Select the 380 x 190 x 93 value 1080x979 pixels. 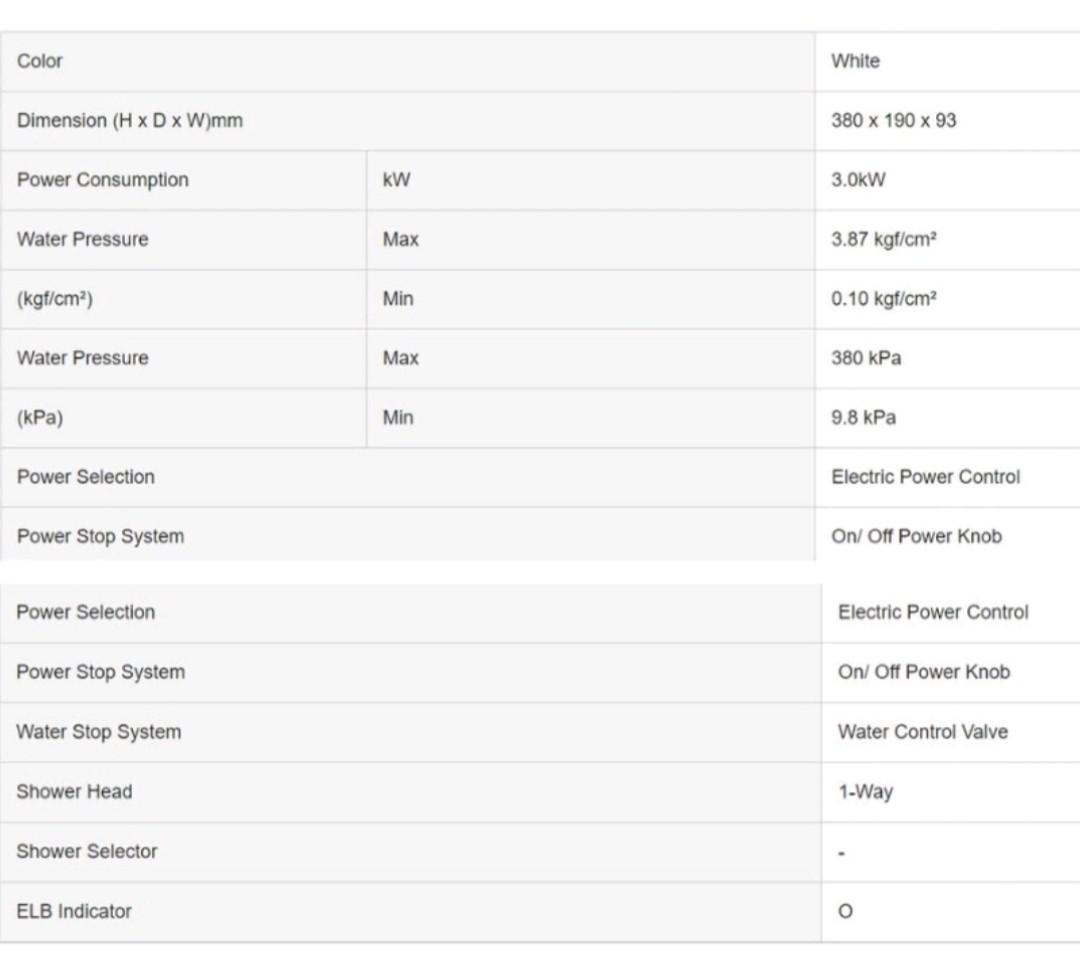tap(893, 121)
